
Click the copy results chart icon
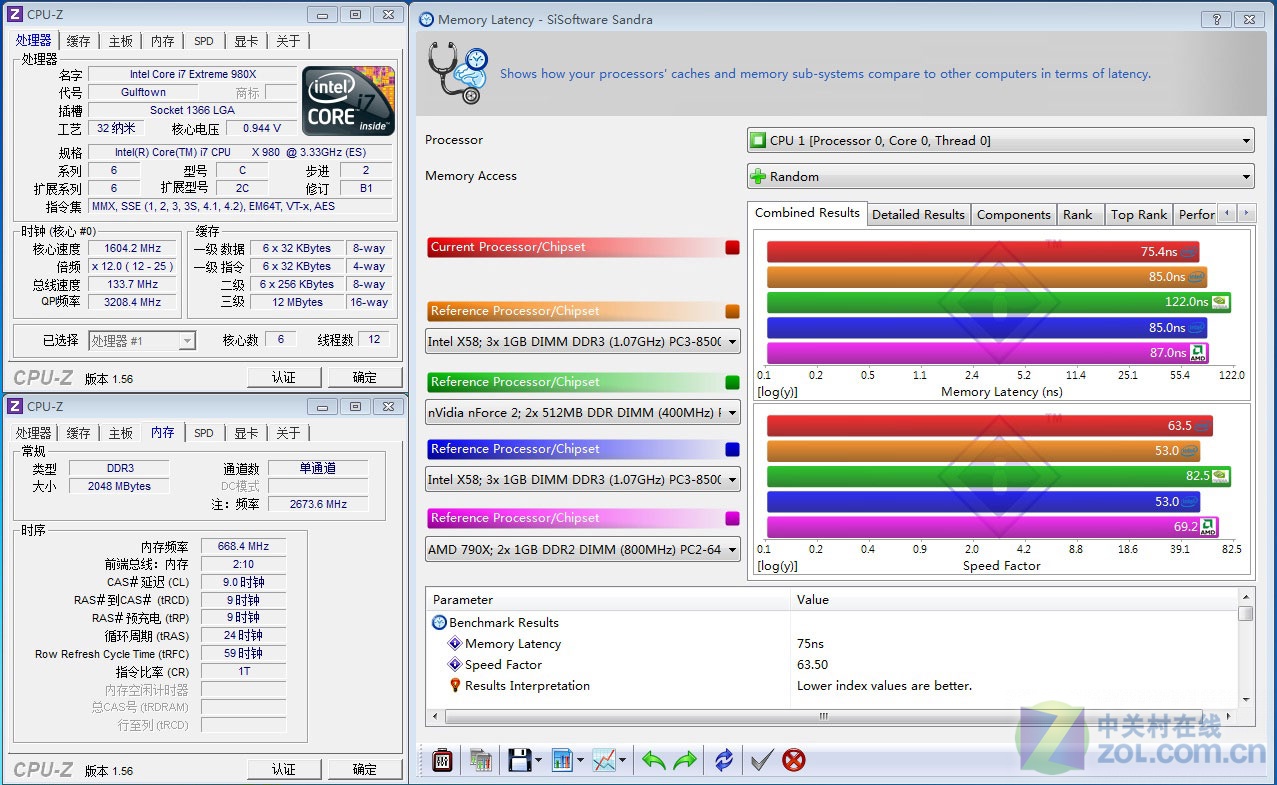tap(481, 760)
